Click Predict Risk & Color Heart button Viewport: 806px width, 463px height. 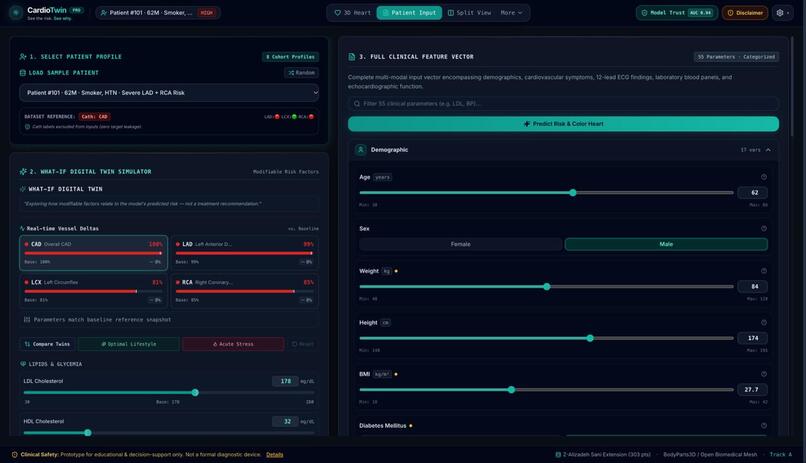pyautogui.click(x=563, y=124)
